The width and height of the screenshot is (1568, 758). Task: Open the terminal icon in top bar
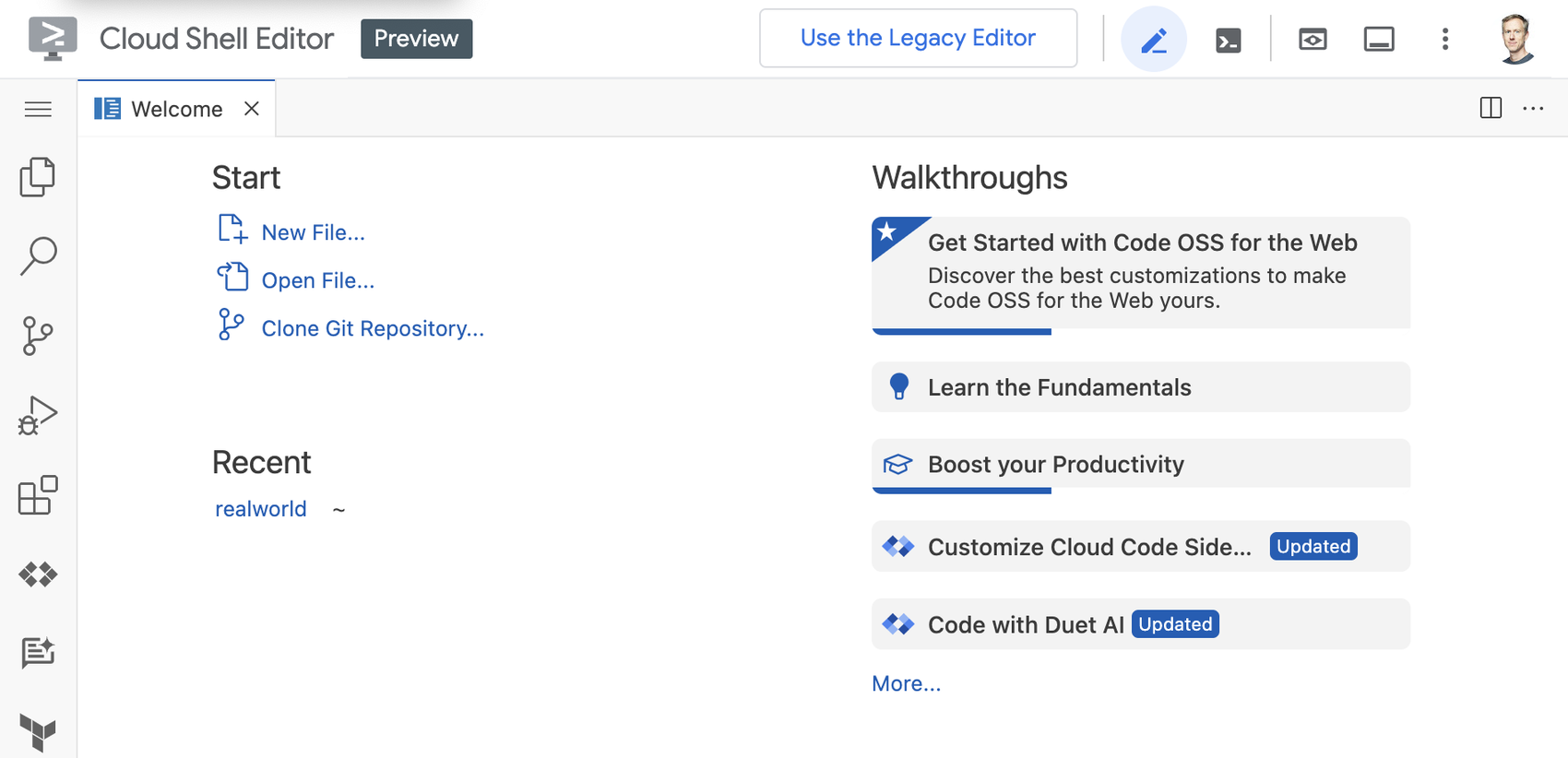pos(1229,40)
